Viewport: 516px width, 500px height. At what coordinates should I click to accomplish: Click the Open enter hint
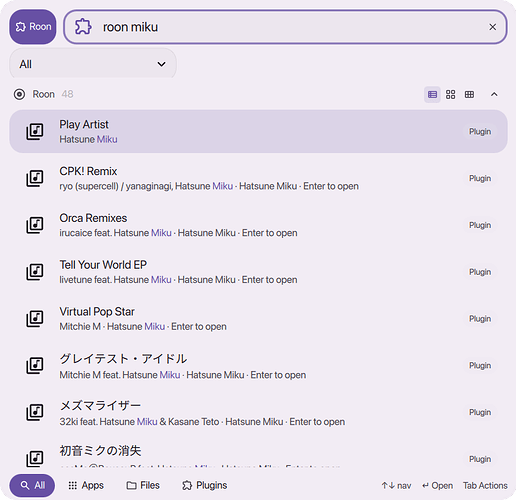coord(437,486)
